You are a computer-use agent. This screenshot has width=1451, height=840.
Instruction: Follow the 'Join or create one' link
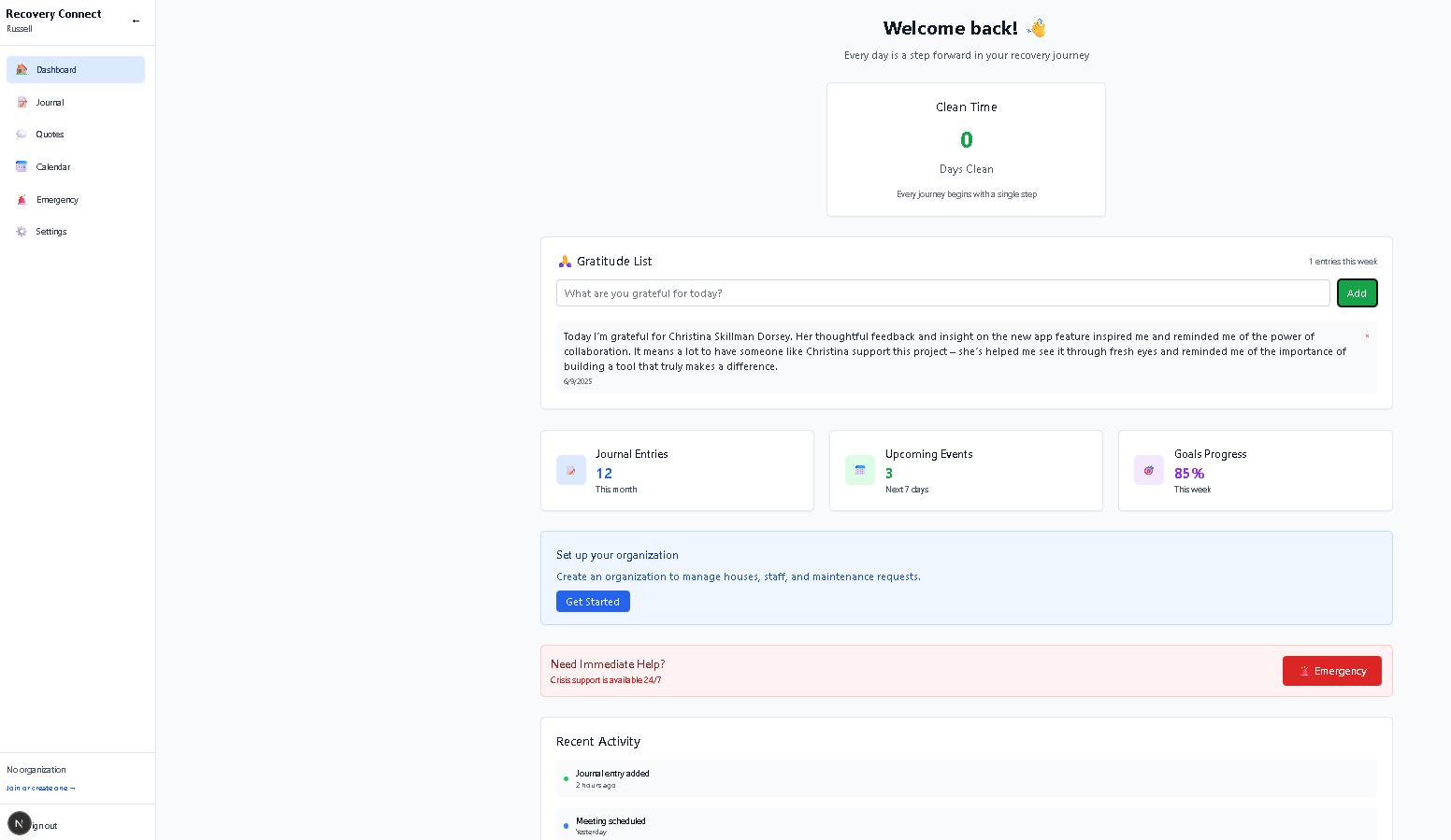[40, 788]
